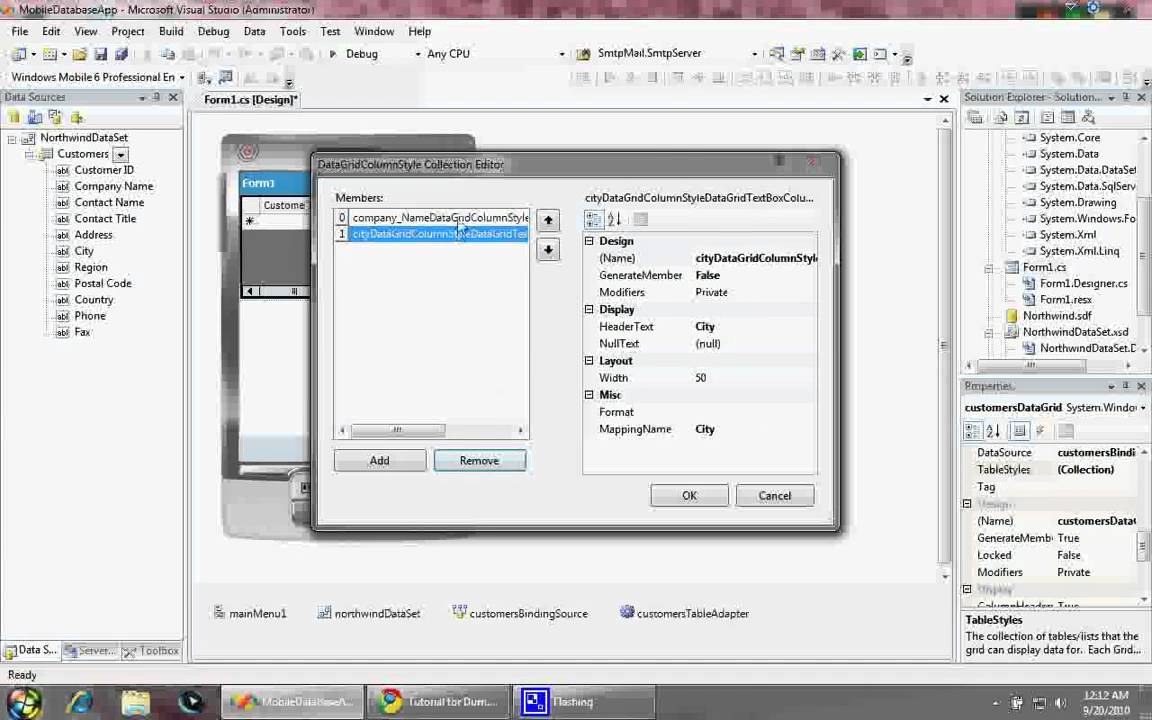Open solution configuration Debug dropdown
Image resolution: width=1152 pixels, height=720 pixels.
(418, 54)
